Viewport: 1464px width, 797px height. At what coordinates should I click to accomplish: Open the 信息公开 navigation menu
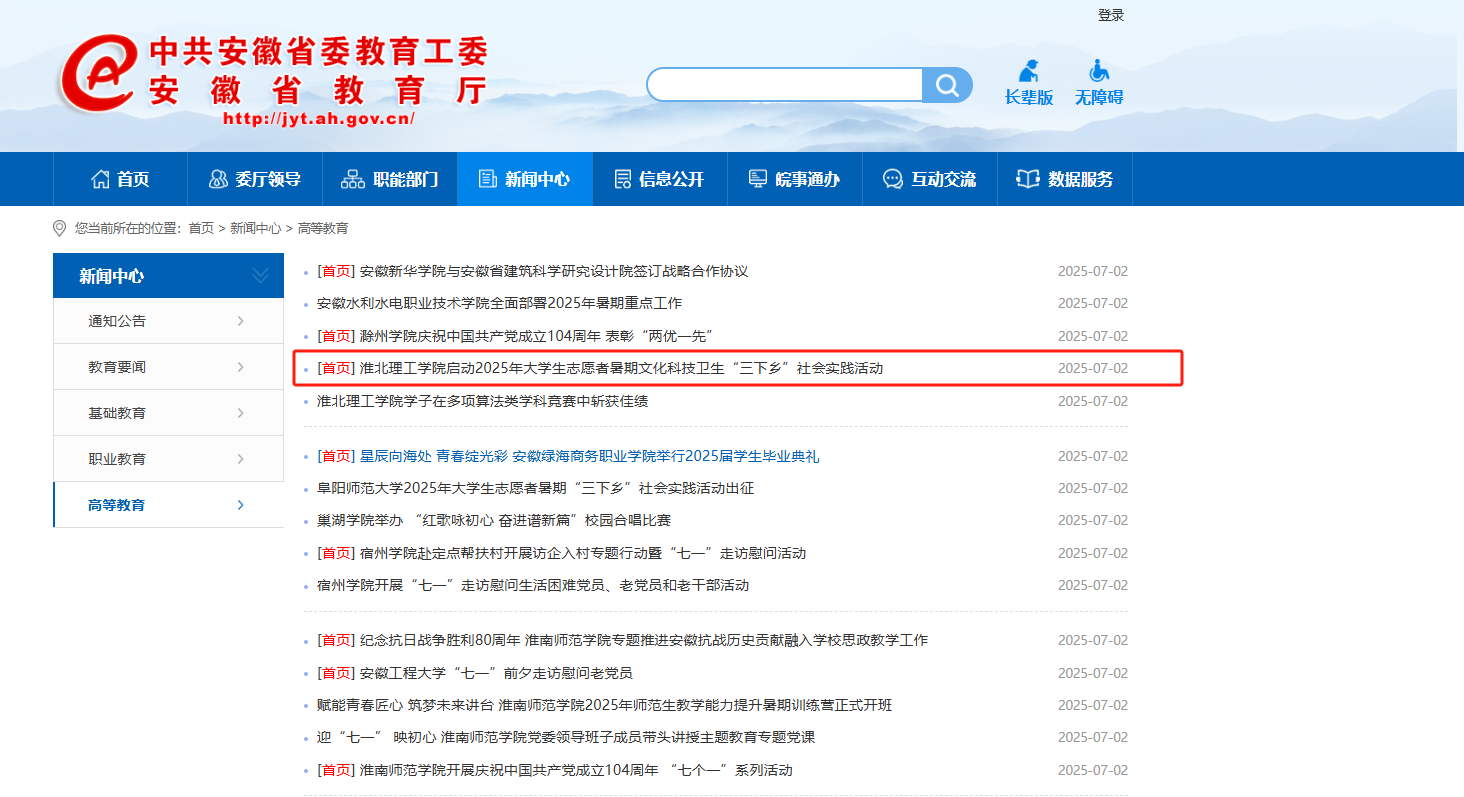[x=660, y=180]
